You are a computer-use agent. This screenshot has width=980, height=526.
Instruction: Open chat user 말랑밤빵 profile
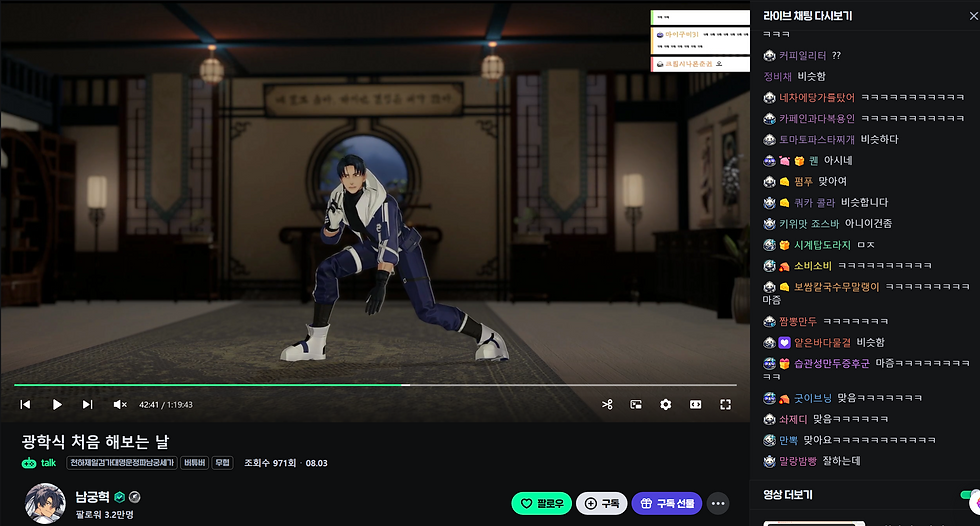(x=798, y=461)
